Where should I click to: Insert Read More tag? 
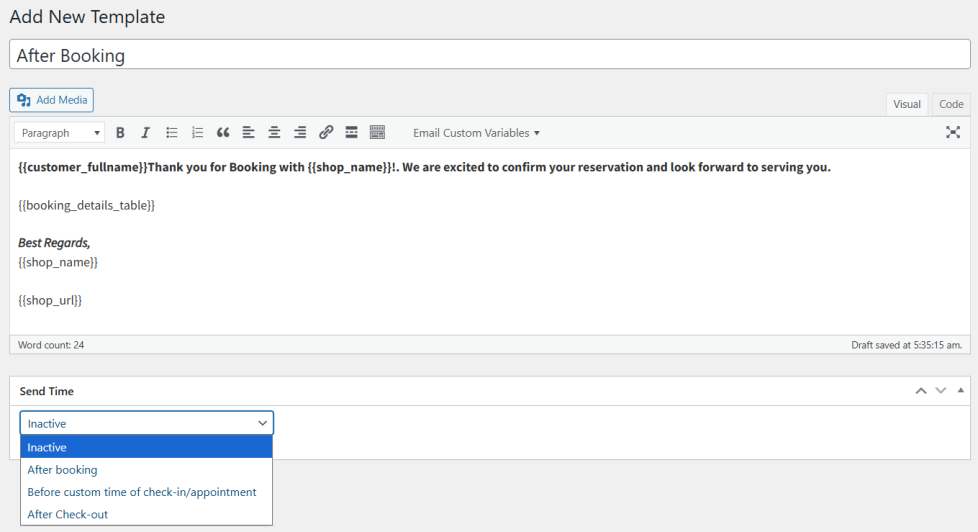(x=351, y=133)
